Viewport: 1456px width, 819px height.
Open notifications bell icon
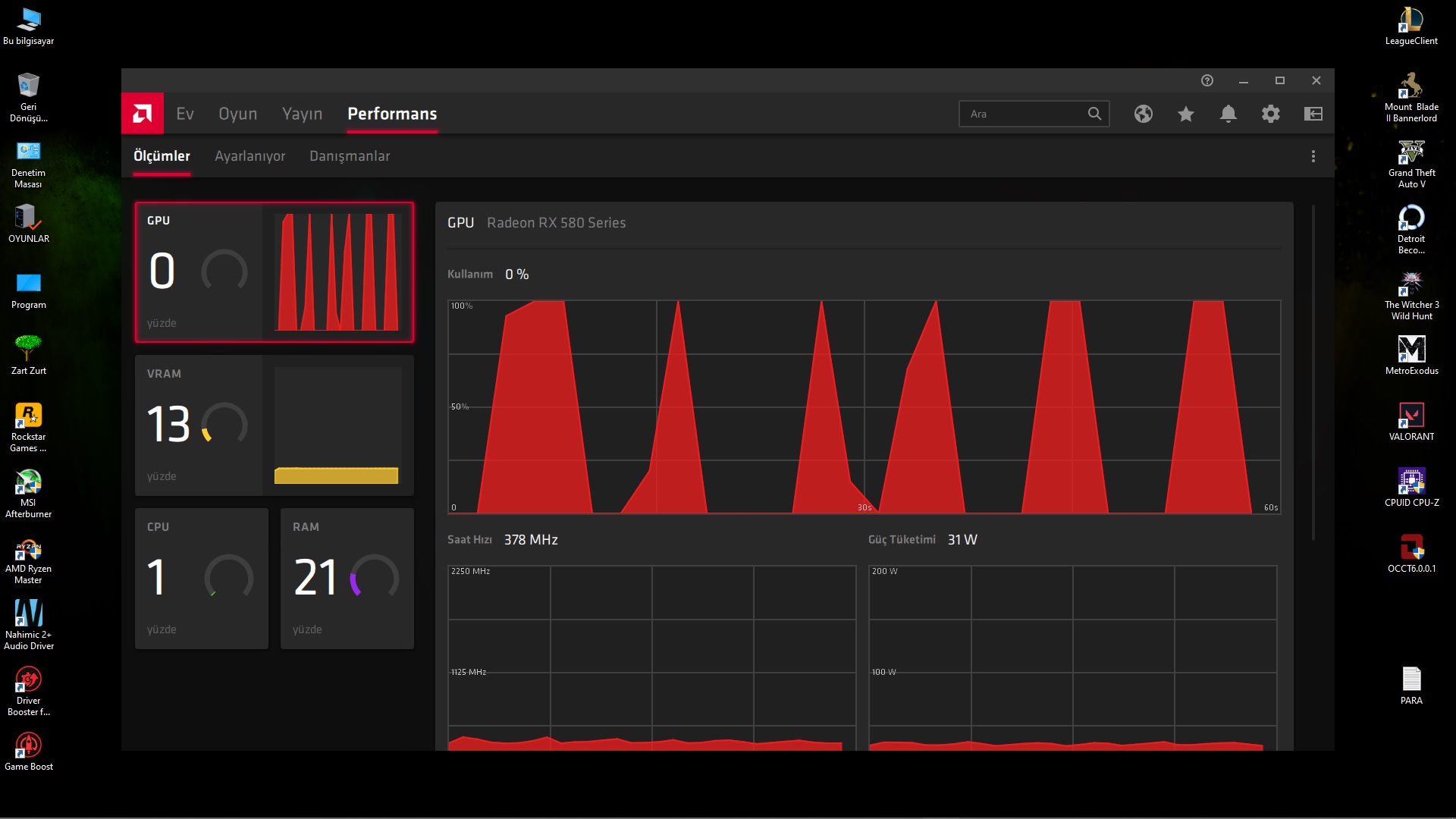point(1228,114)
